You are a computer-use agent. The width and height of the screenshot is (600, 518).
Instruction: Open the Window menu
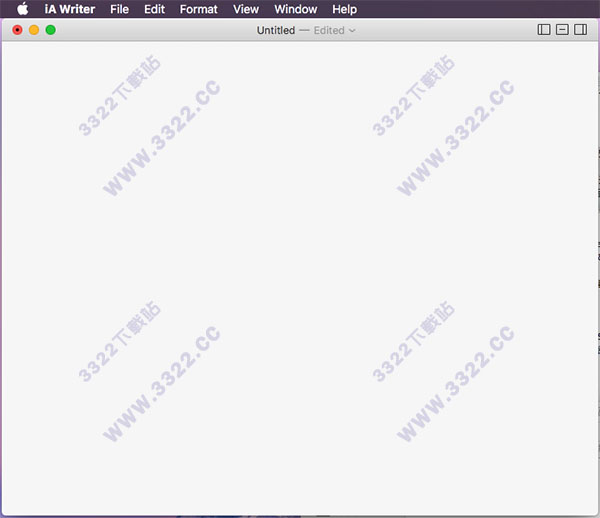[x=295, y=9]
